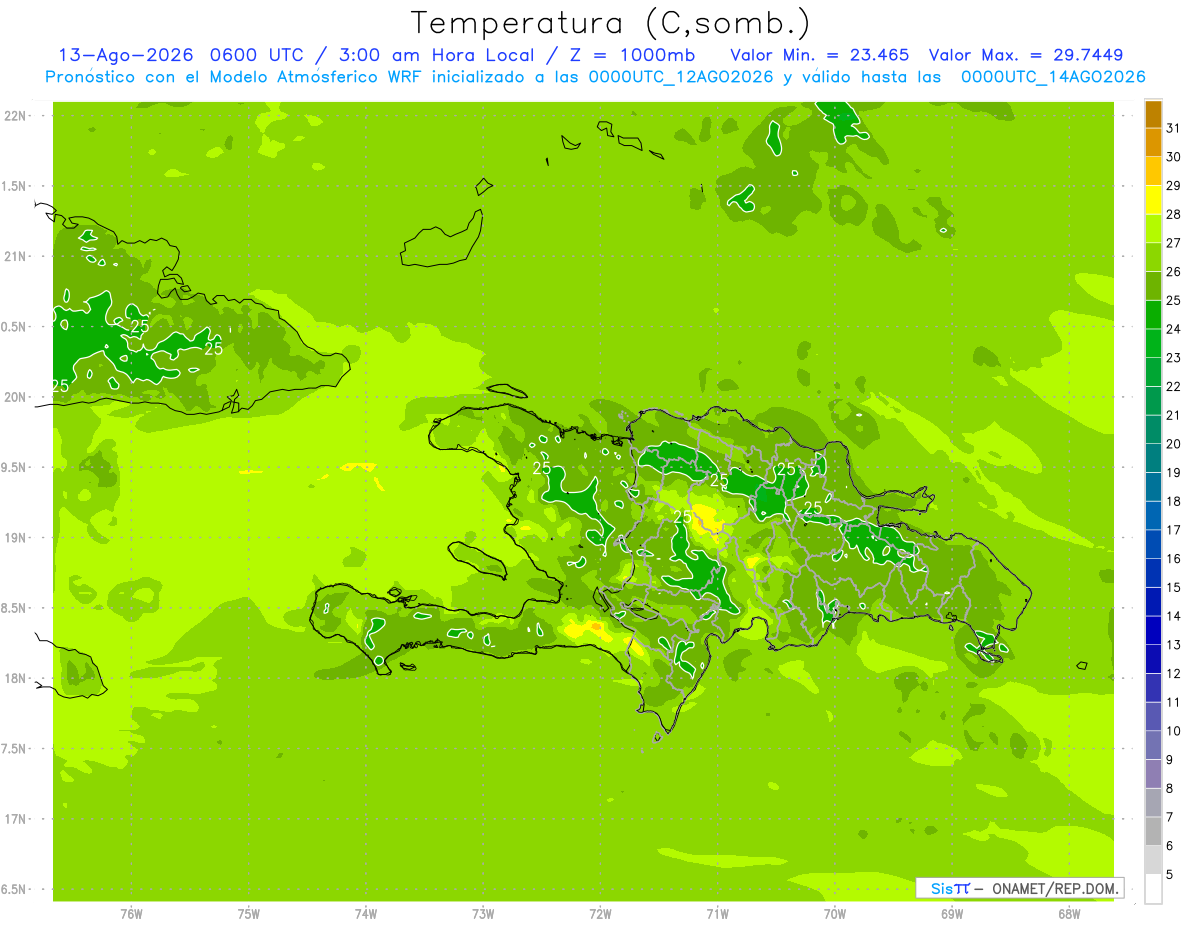Click the latitude axis label '20N'

15,398
